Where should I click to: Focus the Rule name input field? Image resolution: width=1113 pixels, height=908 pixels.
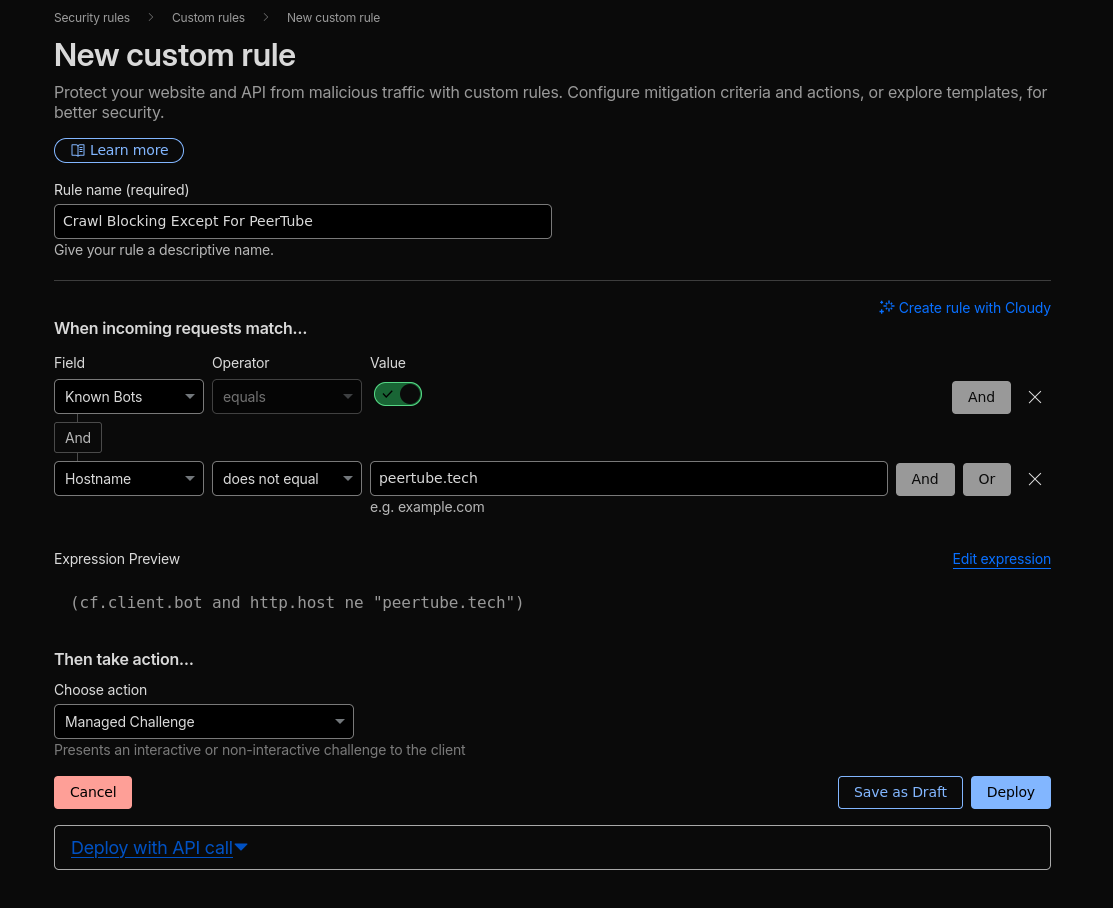tap(302, 221)
